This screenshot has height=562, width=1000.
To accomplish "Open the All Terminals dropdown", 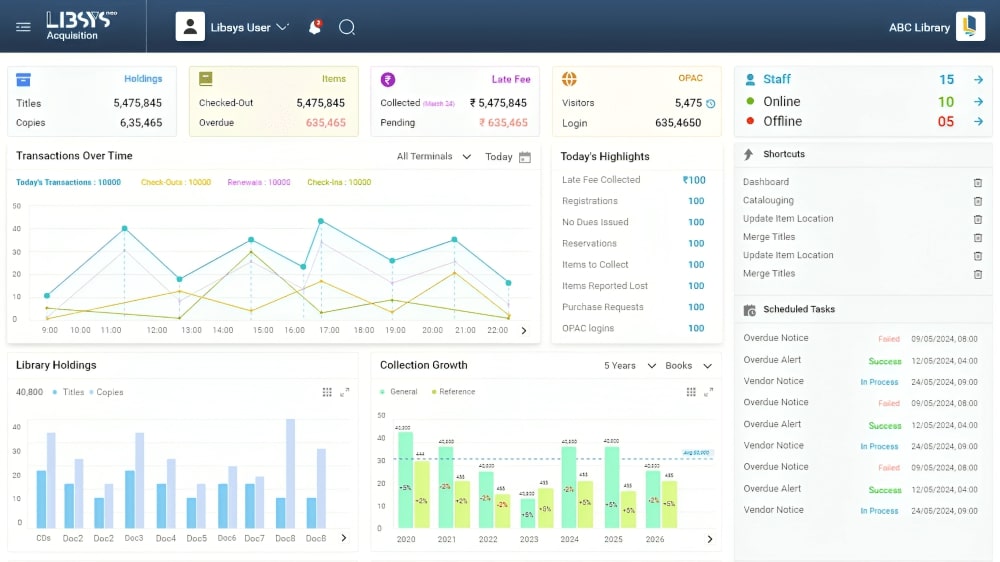I will pyautogui.click(x=434, y=156).
